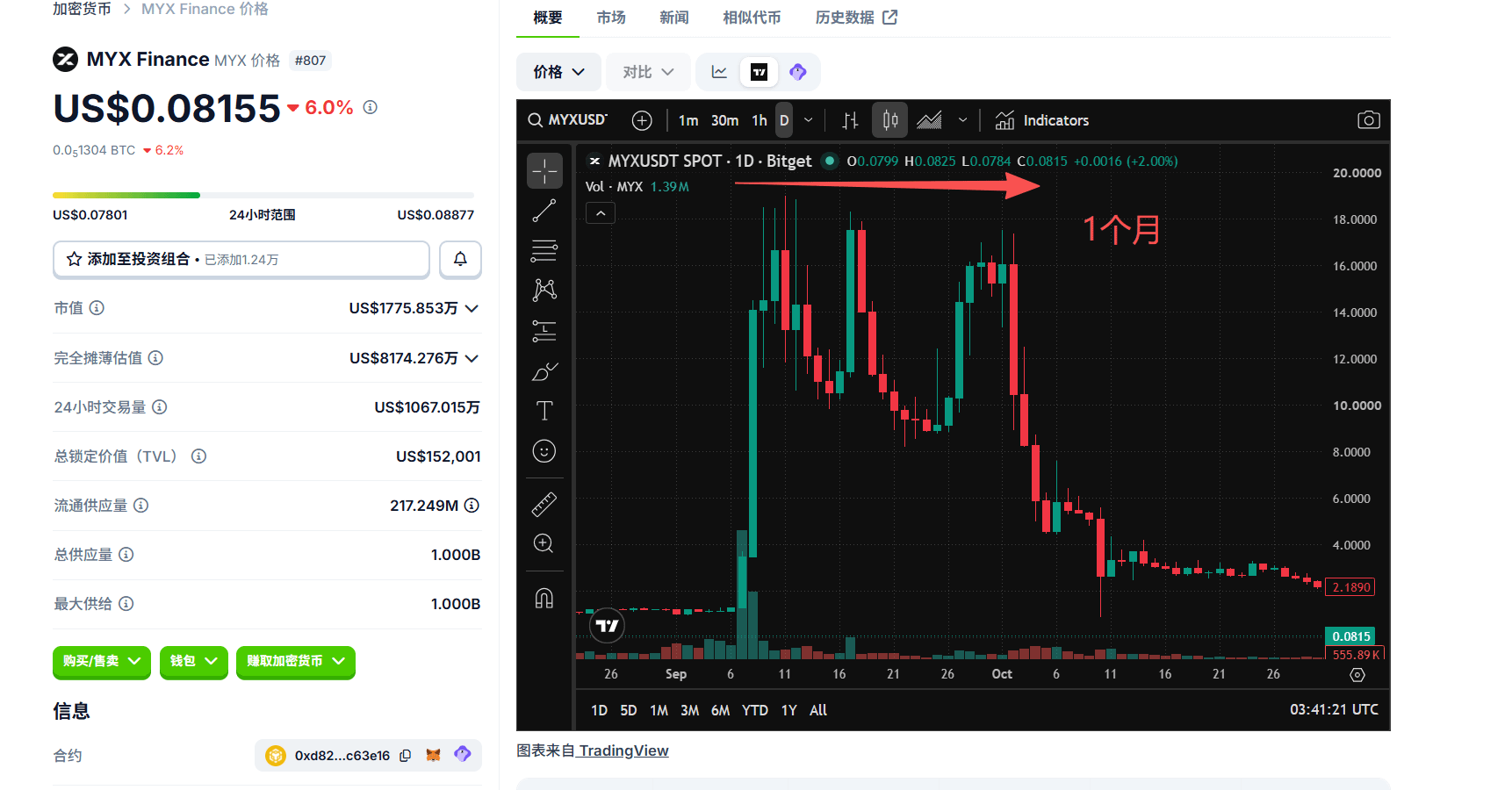Image resolution: width=1512 pixels, height=790 pixels.
Task: Open the 钱包 dropdown
Action: 194,662
